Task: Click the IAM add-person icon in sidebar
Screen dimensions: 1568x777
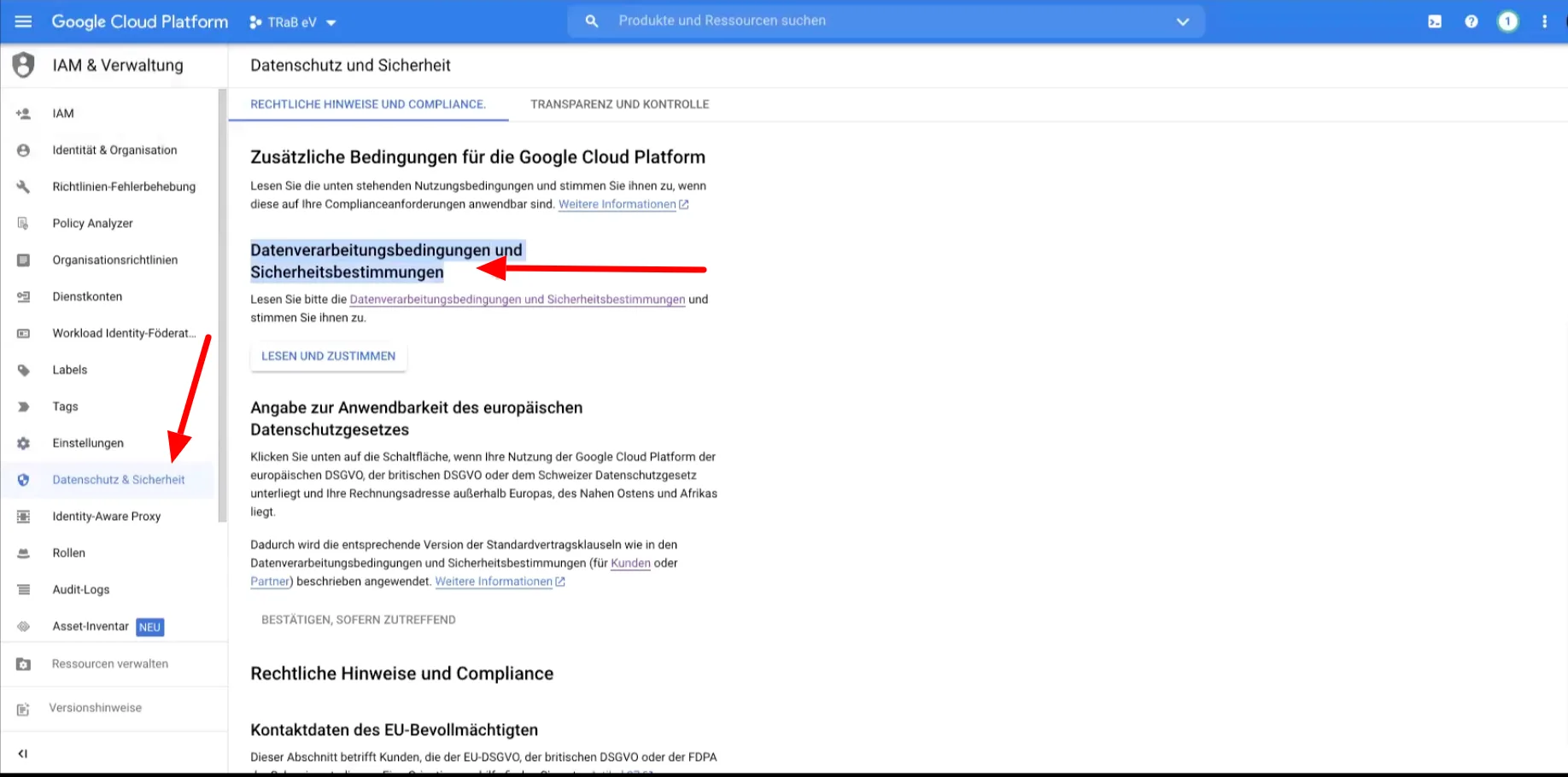Action: point(23,114)
